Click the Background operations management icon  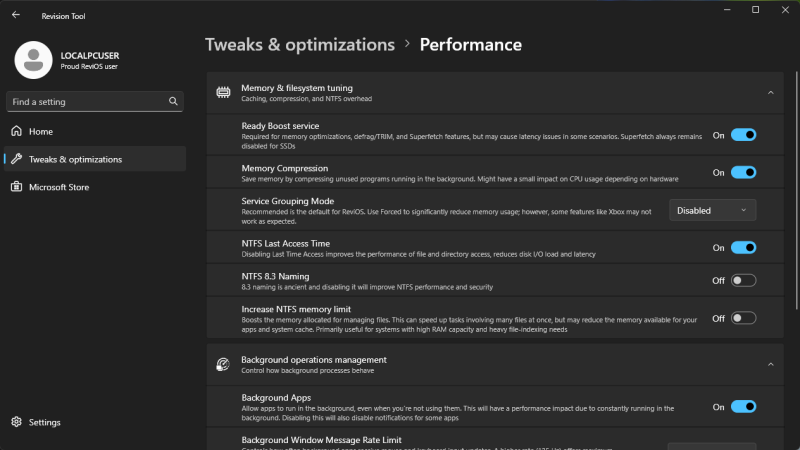coord(224,365)
